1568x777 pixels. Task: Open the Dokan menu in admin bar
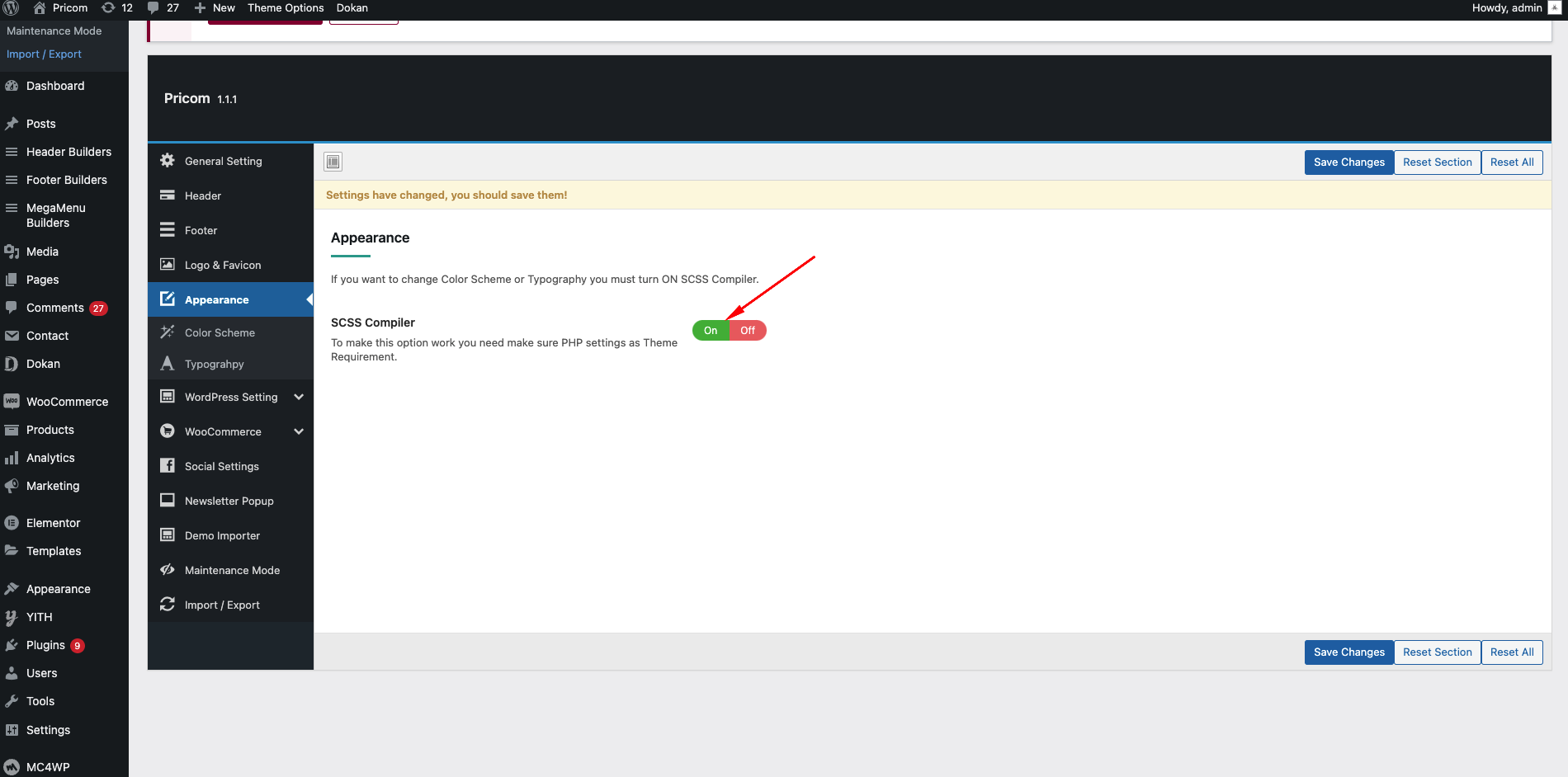(352, 8)
